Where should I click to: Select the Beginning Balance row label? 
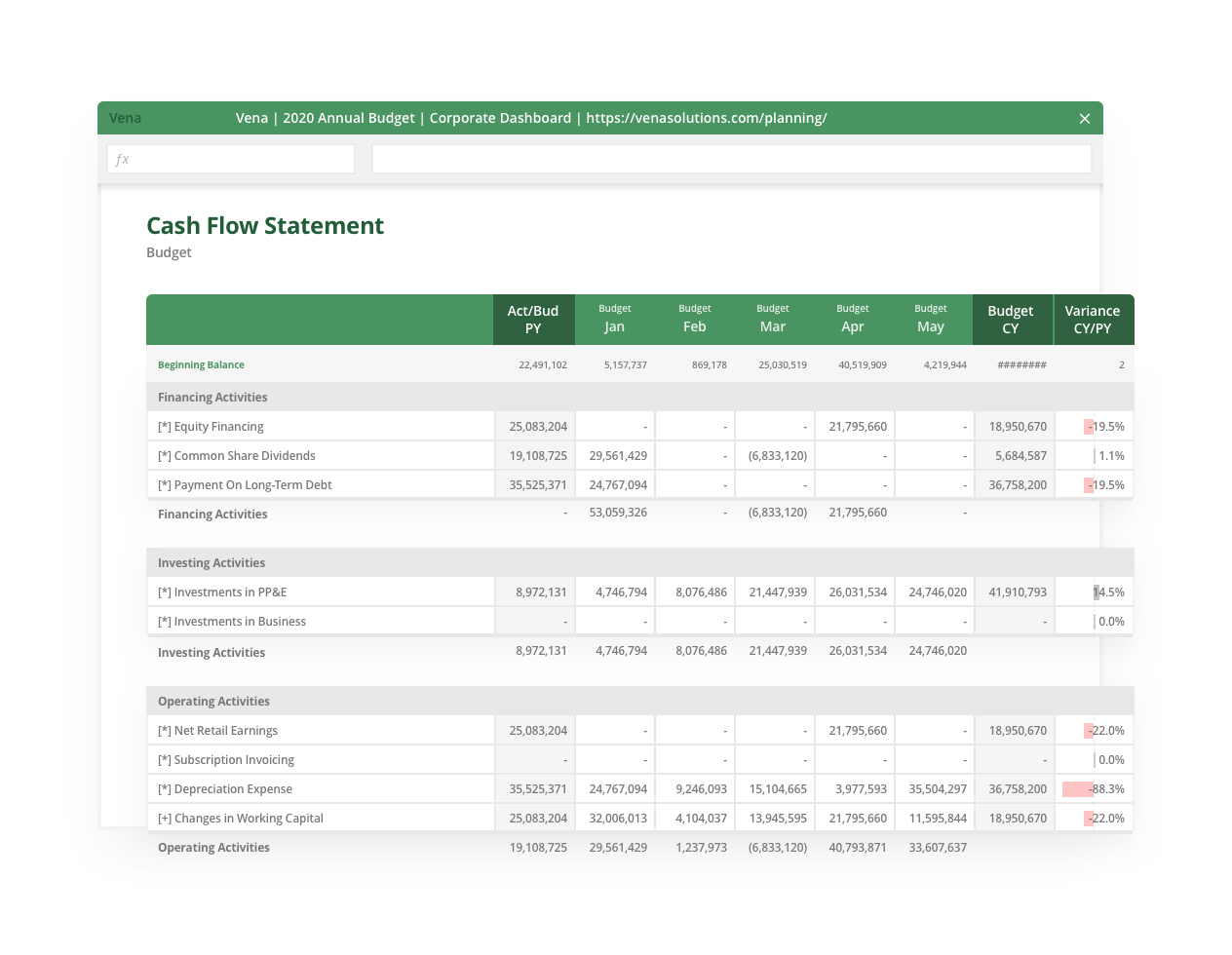[201, 364]
